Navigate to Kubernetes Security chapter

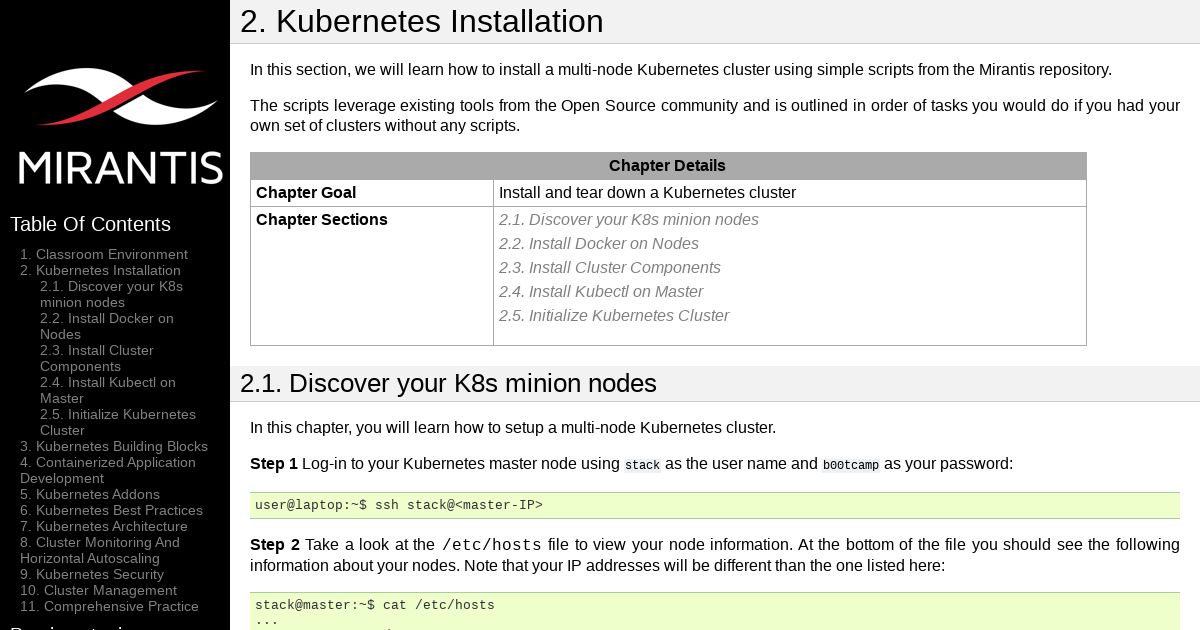tap(99, 574)
